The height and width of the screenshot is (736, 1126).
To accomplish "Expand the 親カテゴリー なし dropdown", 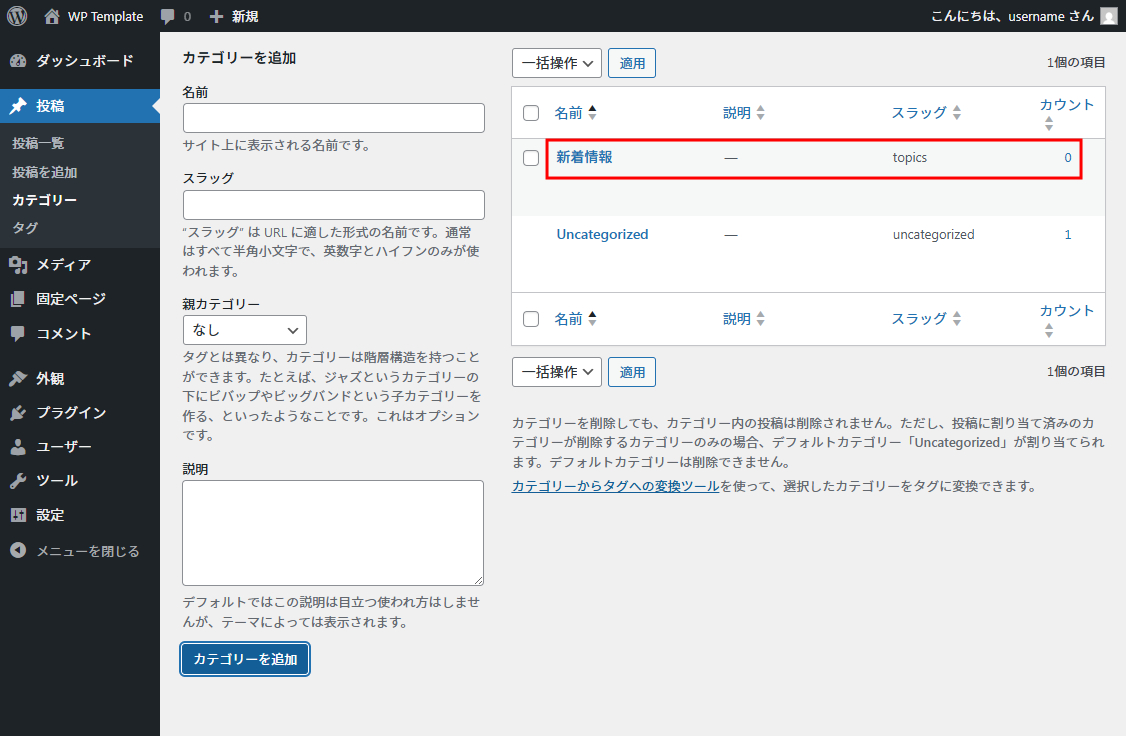I will (x=245, y=330).
